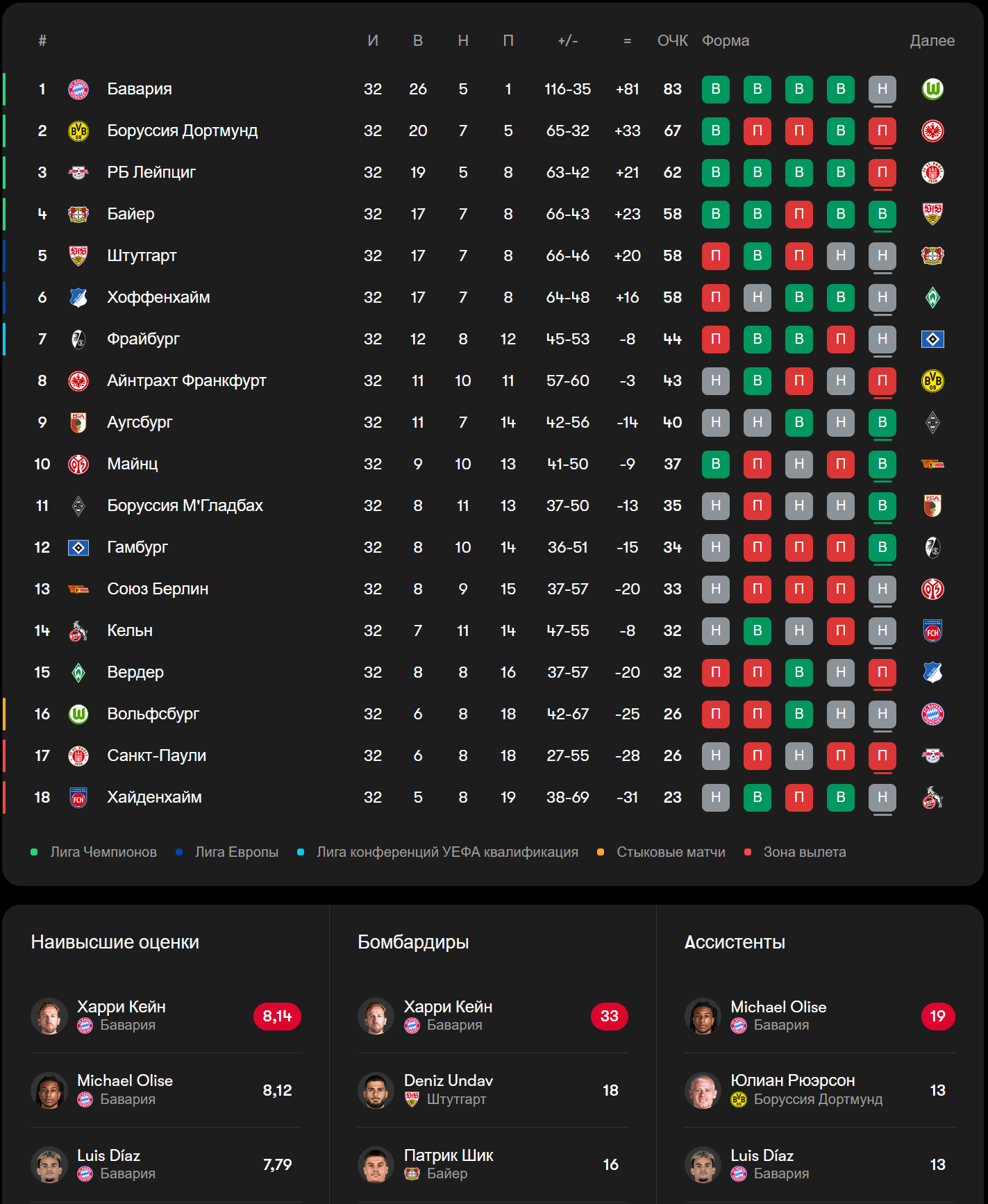Open Хайденхайм club badge in last row
Screen dimensions: 988x1204
click(x=78, y=797)
